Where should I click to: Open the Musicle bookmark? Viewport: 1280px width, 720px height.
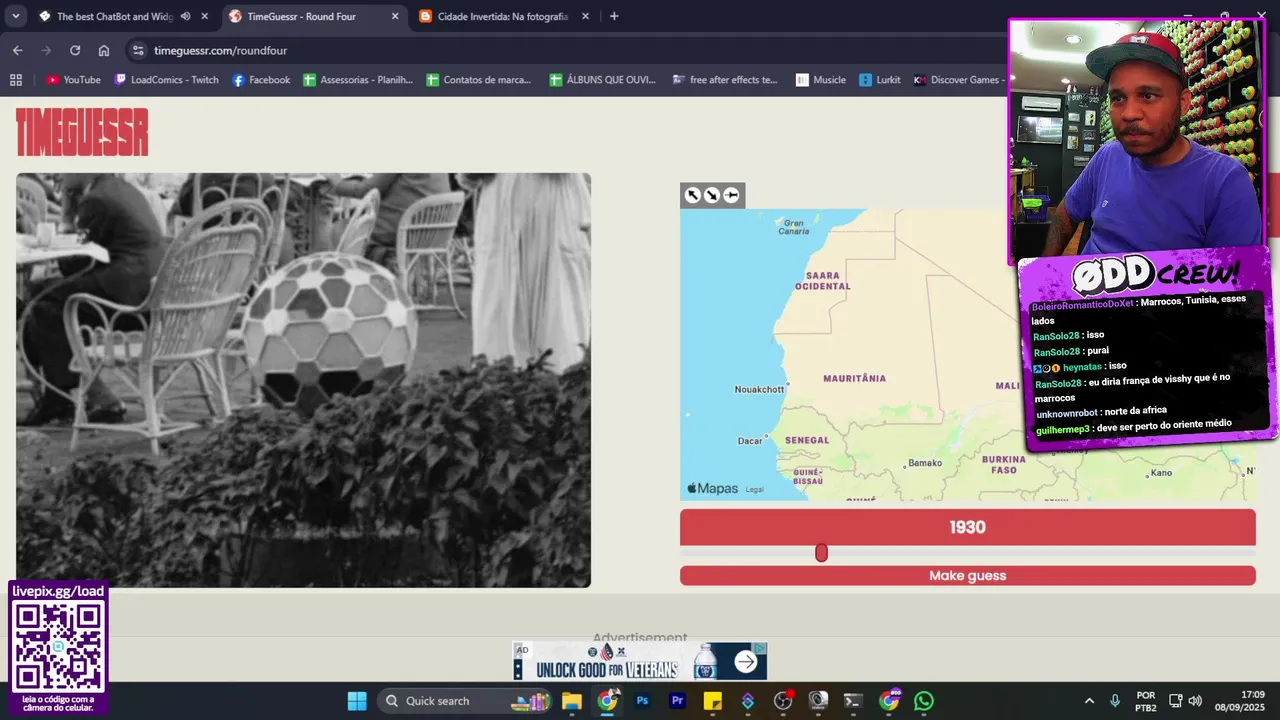(x=820, y=80)
